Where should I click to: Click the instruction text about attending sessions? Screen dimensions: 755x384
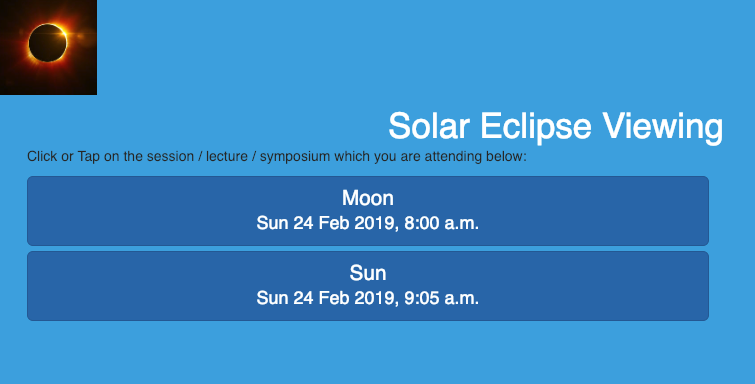277,157
